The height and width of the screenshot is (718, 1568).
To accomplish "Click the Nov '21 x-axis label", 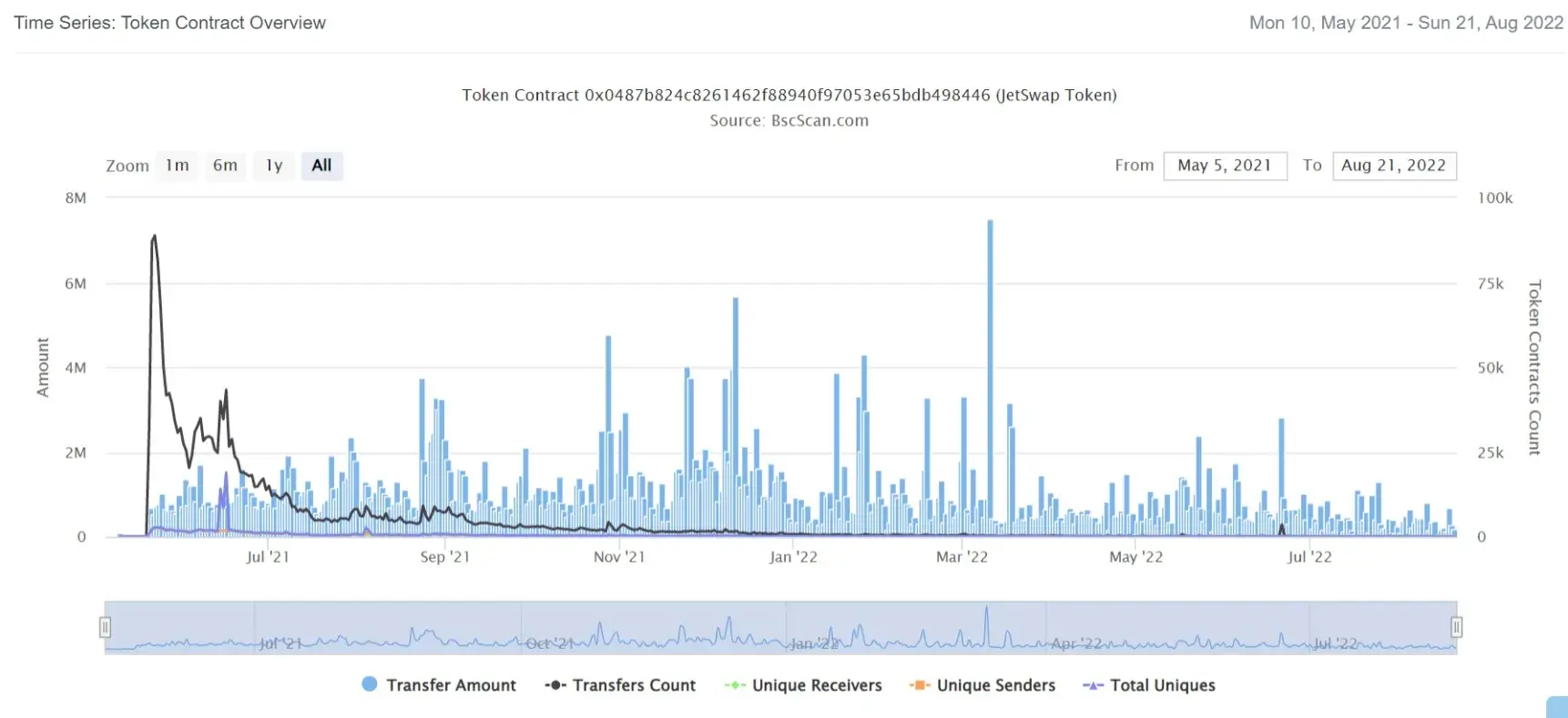I will [619, 557].
